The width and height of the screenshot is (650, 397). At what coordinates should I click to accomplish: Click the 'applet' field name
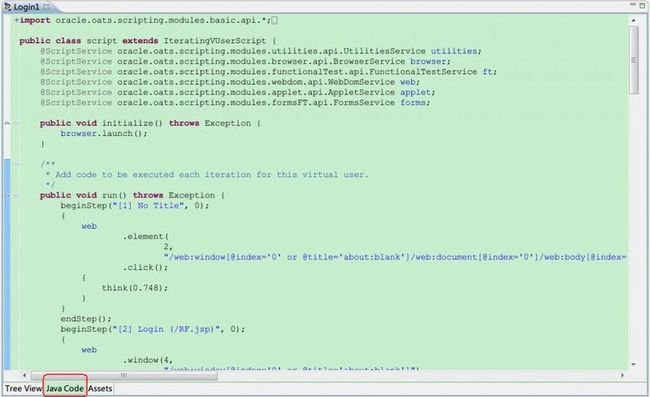pyautogui.click(x=415, y=92)
